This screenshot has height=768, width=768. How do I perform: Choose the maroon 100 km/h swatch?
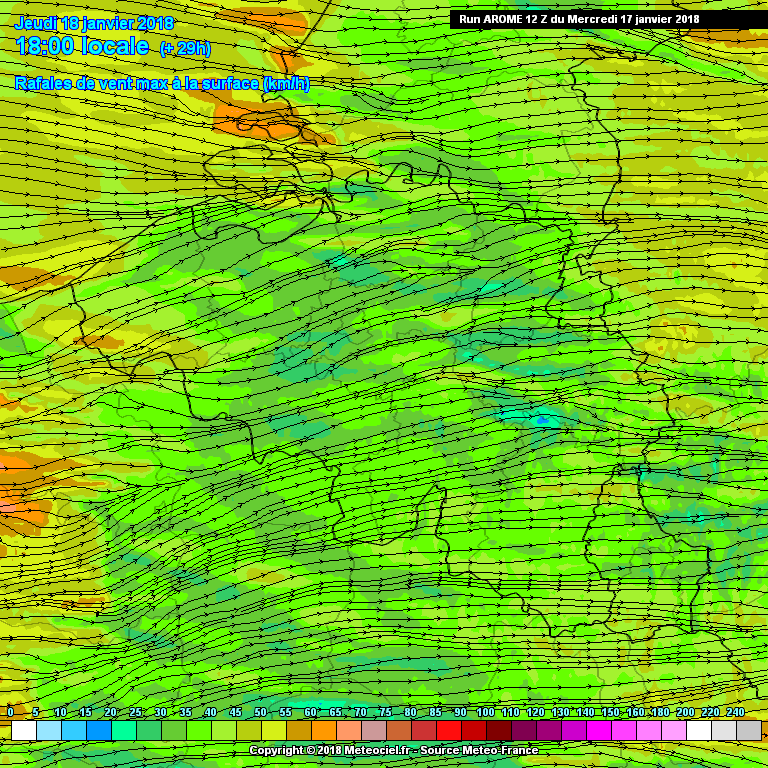click(x=499, y=730)
